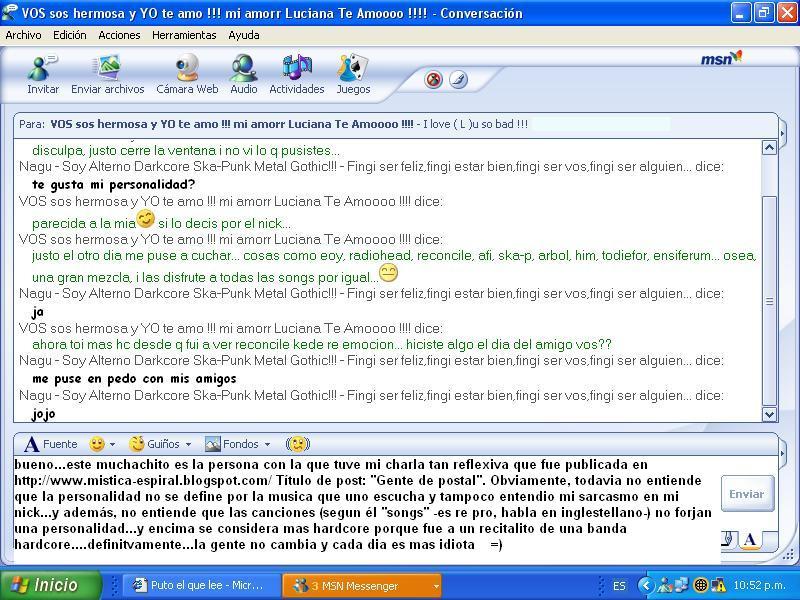Click the ES language indicator

pos(619,586)
